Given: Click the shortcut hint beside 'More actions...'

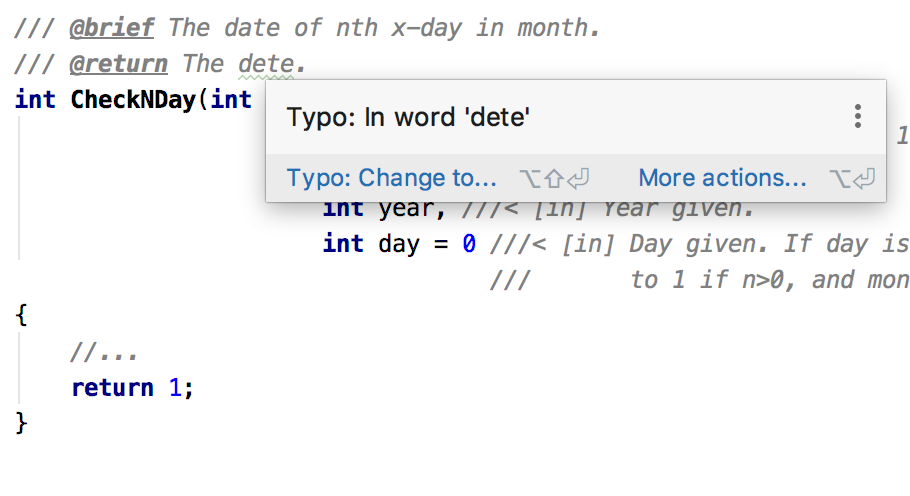Looking at the screenshot, I should click(852, 178).
